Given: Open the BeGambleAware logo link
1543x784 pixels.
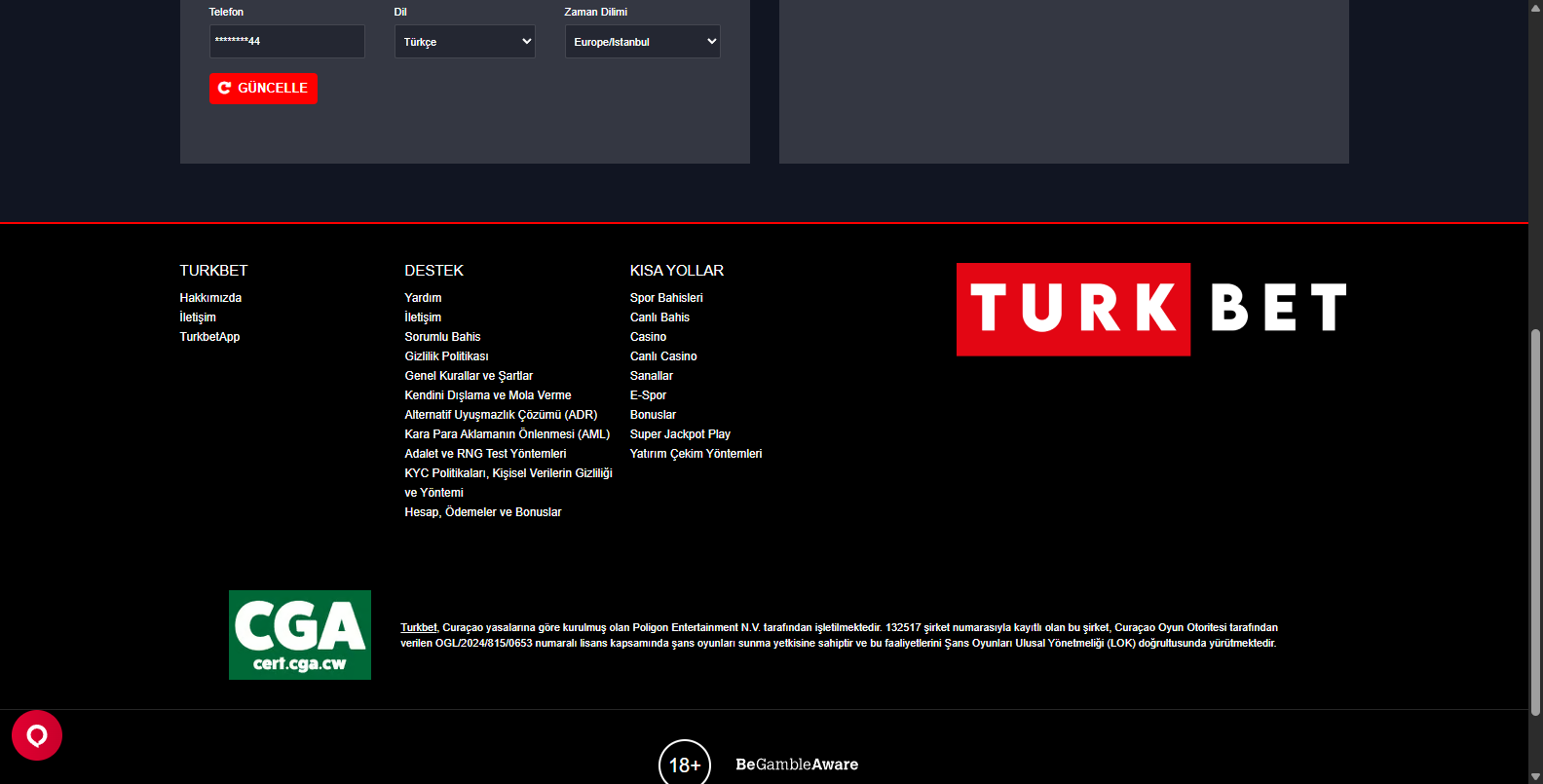Looking at the screenshot, I should click(x=797, y=765).
